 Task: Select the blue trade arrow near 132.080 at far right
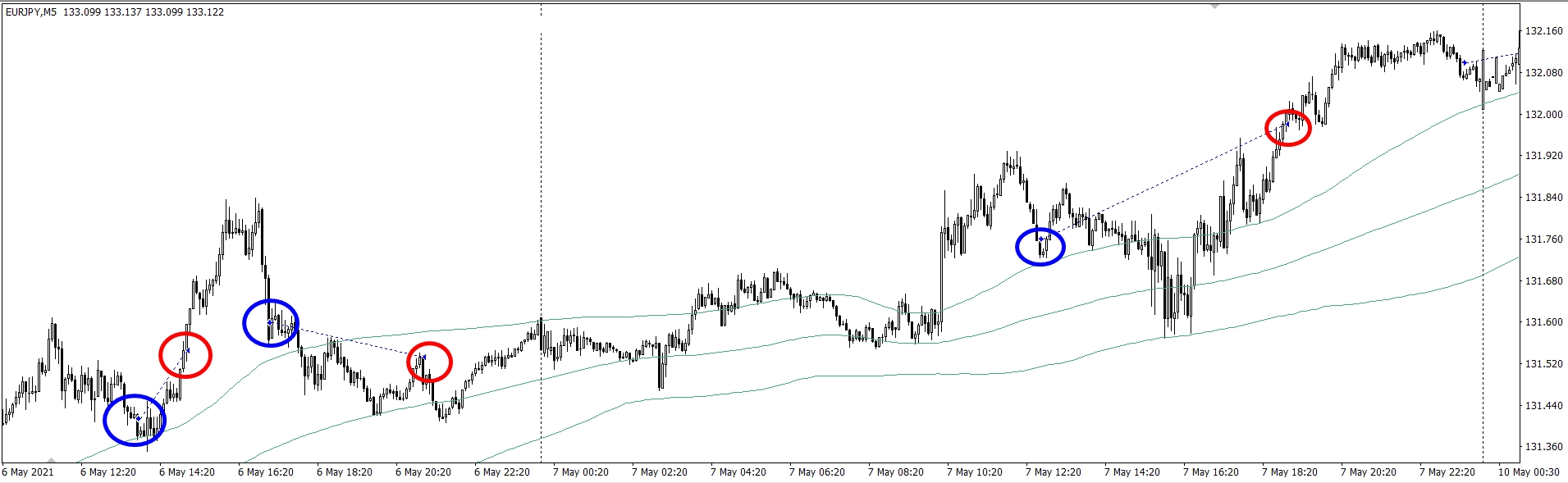tap(1465, 62)
